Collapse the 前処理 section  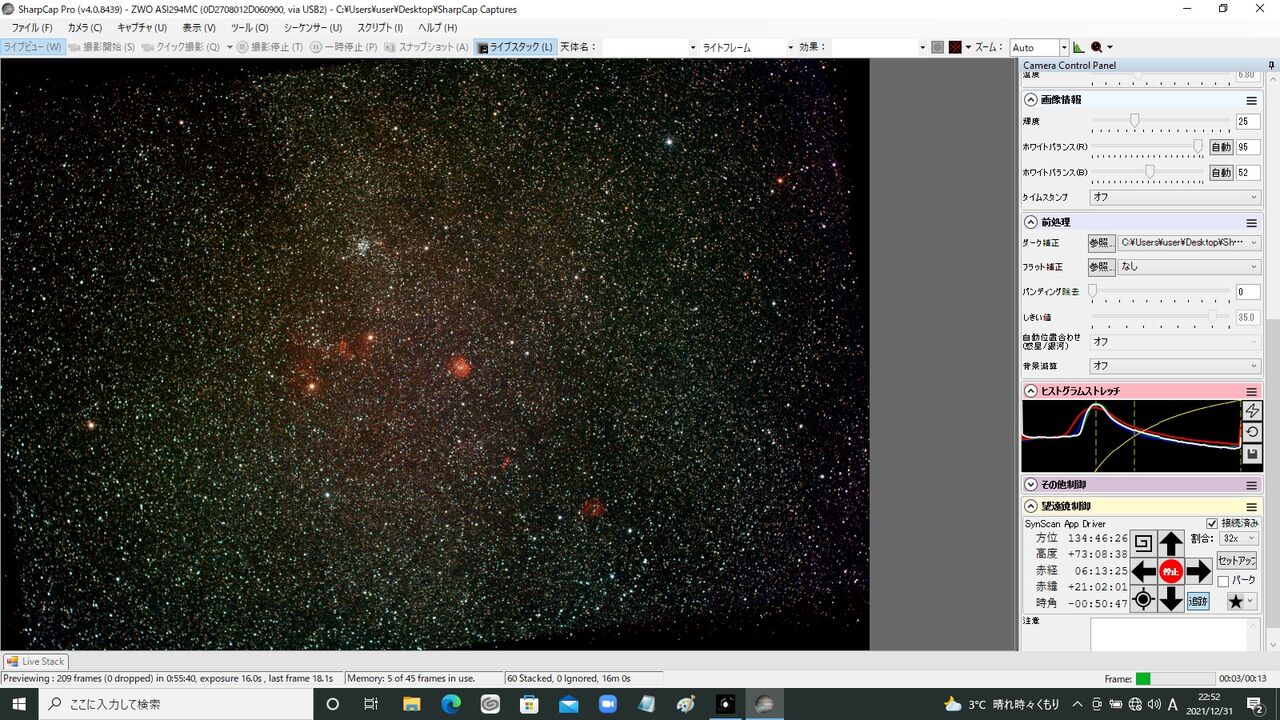pos(1031,222)
